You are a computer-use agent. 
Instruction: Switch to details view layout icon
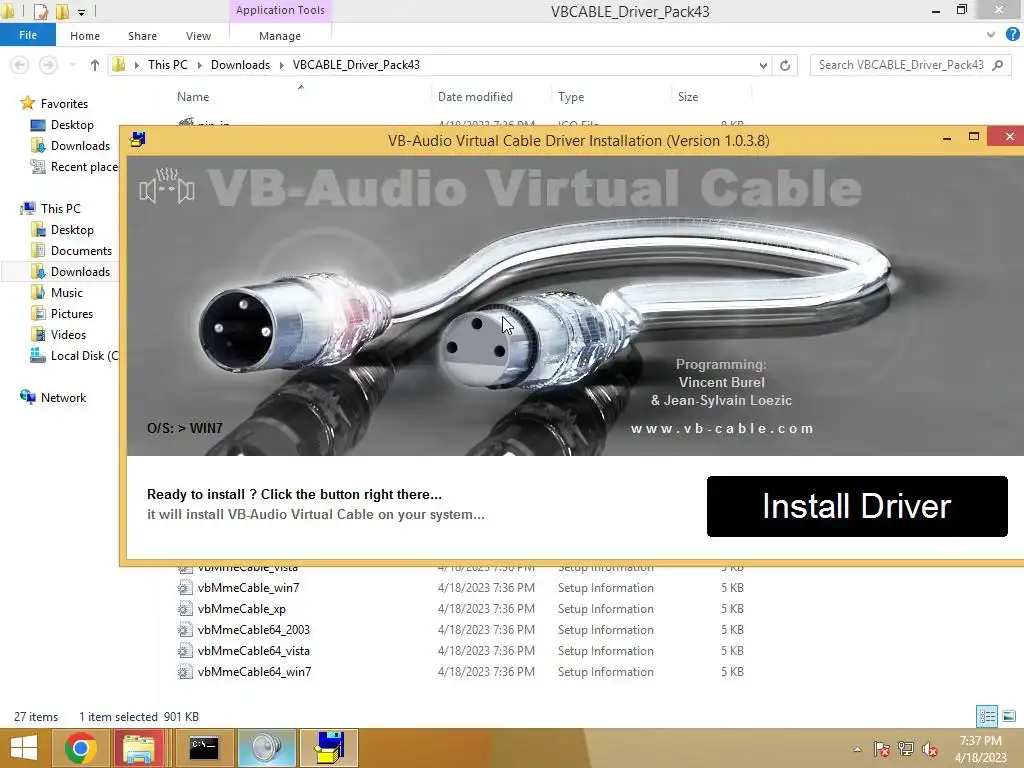pos(987,716)
